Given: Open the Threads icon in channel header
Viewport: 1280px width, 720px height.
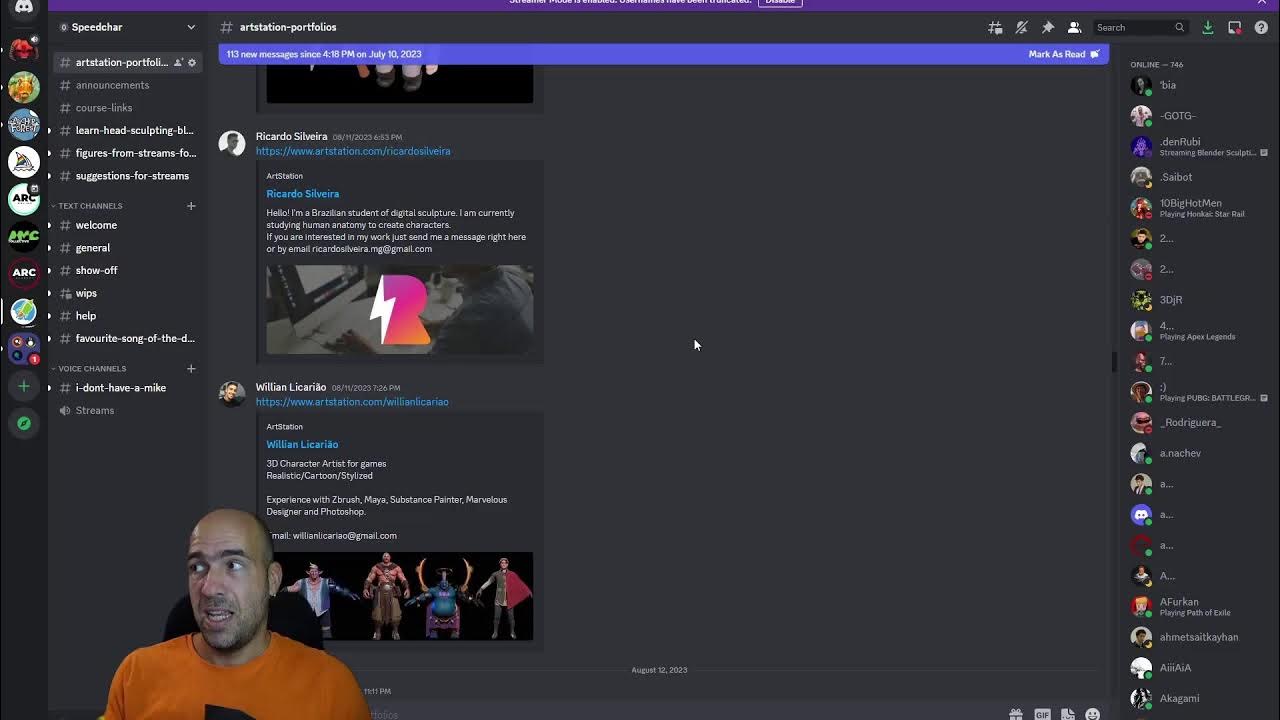Looking at the screenshot, I should (995, 28).
